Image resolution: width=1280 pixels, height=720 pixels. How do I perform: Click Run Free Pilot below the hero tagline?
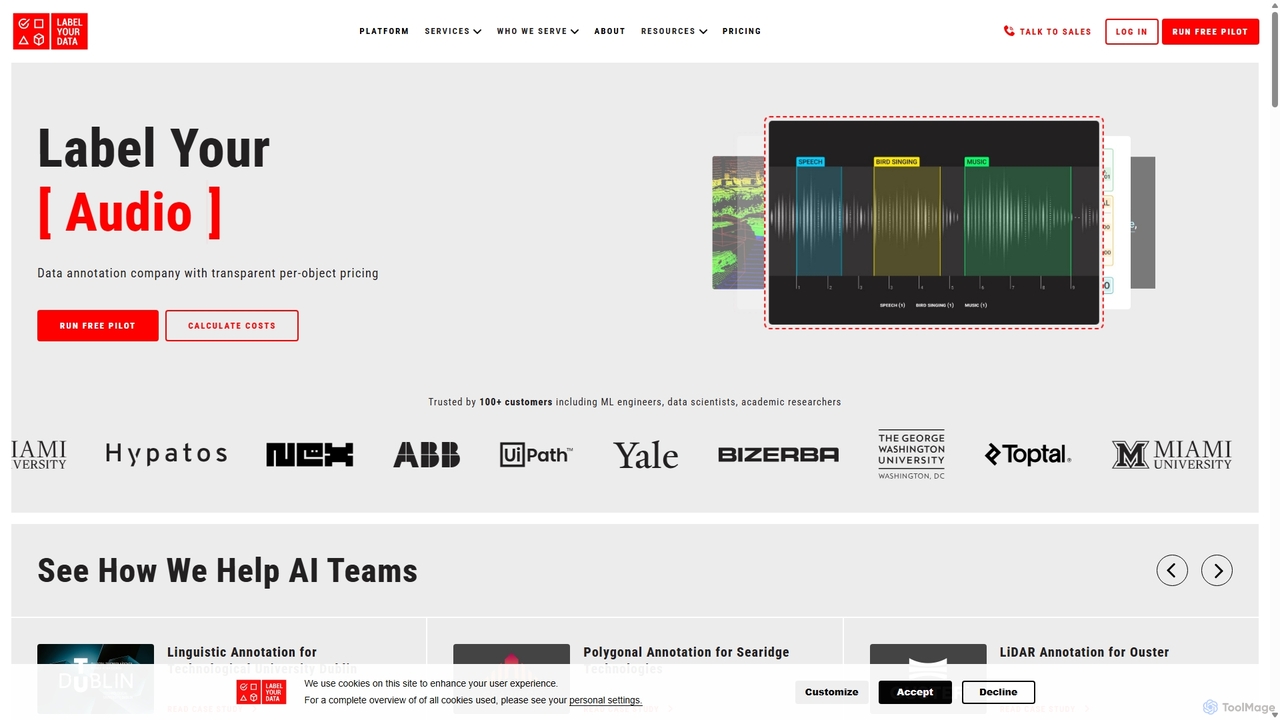click(x=98, y=326)
